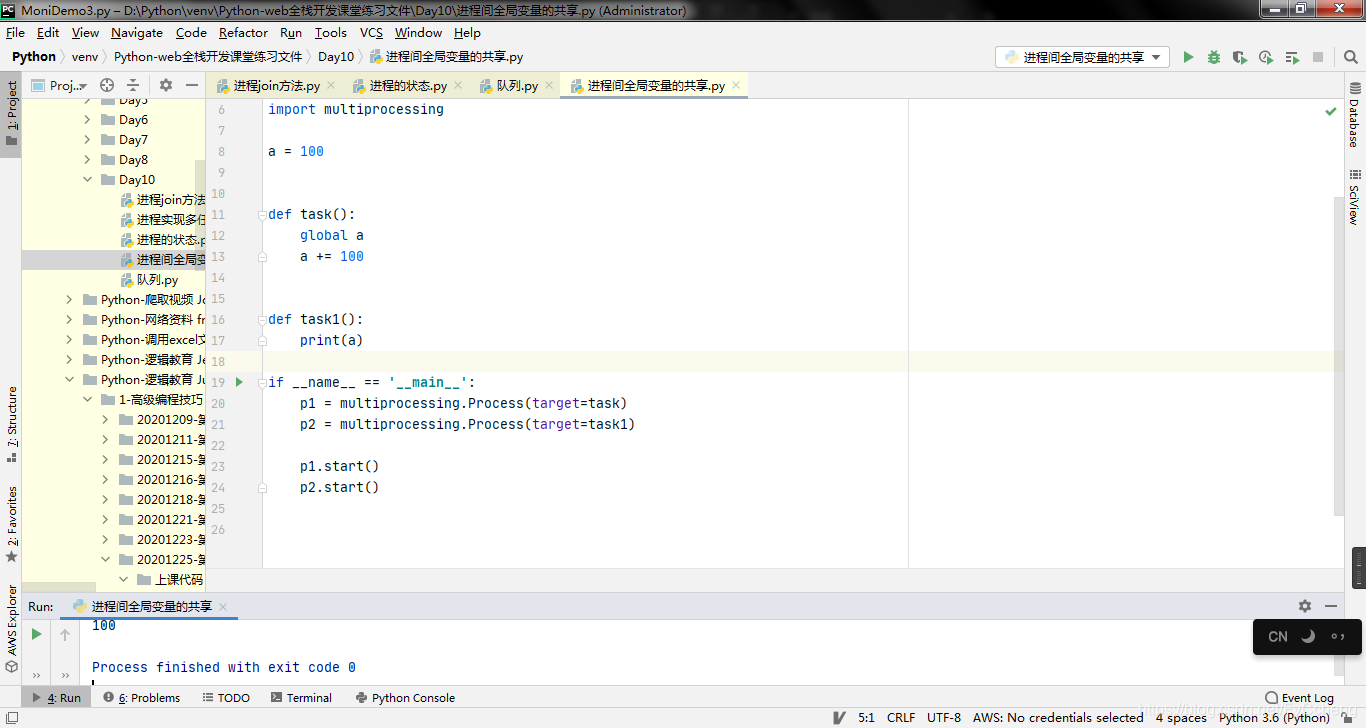Click the profile run icon

tap(1266, 57)
